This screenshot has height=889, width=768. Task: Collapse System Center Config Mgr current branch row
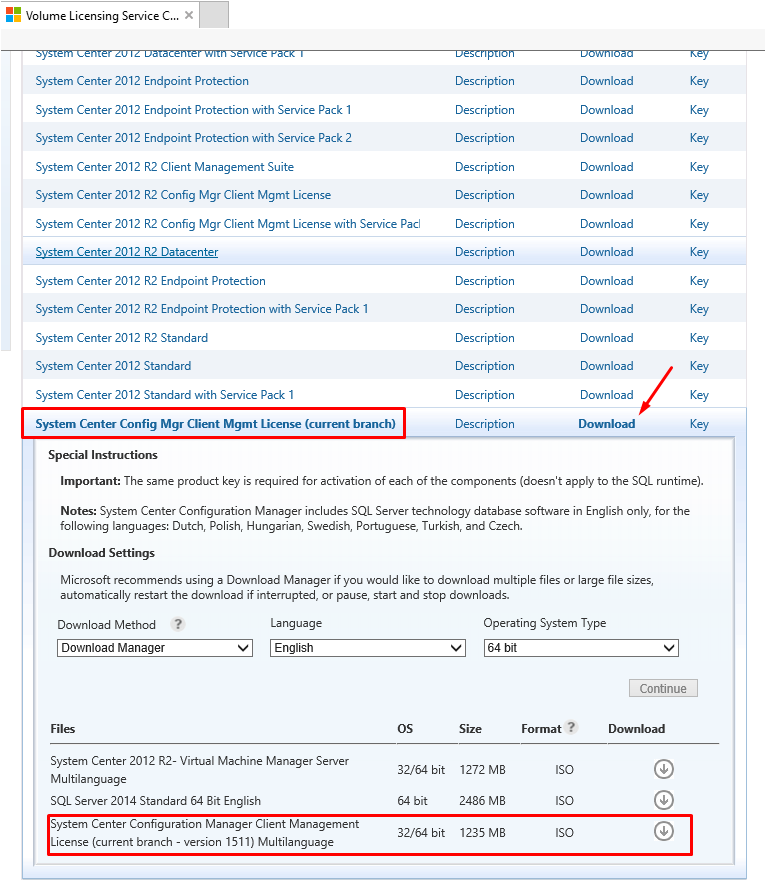pyautogui.click(x=215, y=424)
